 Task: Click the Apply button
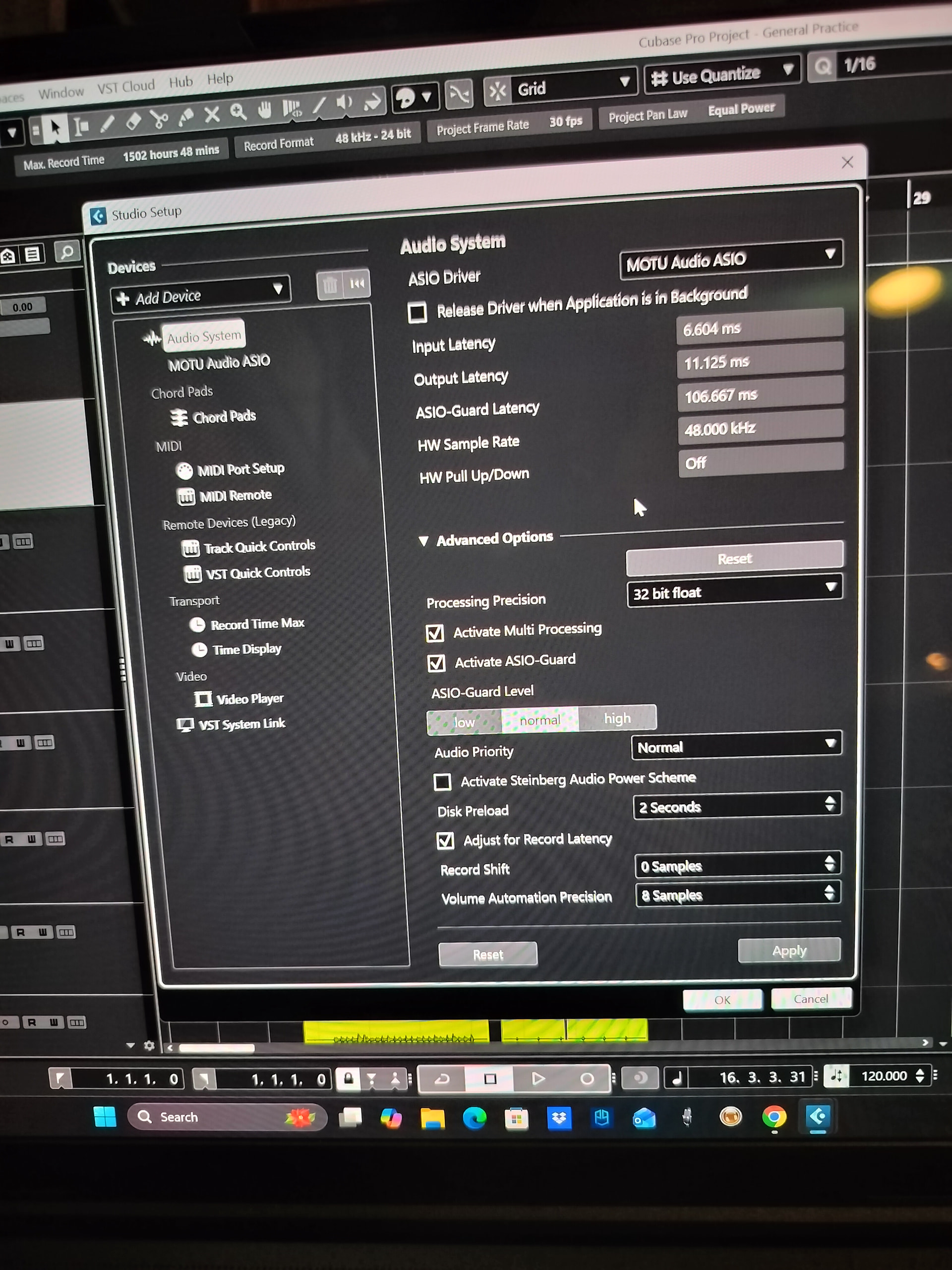click(x=788, y=951)
